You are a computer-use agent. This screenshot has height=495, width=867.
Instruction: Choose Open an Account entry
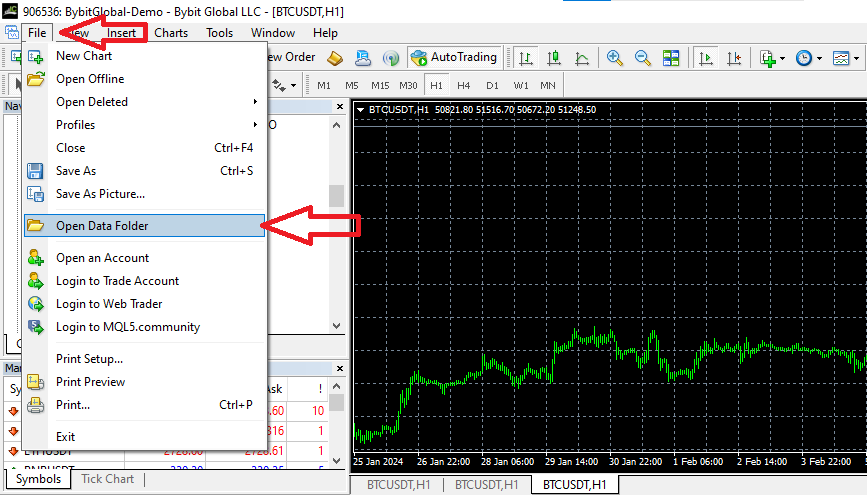pos(144,258)
